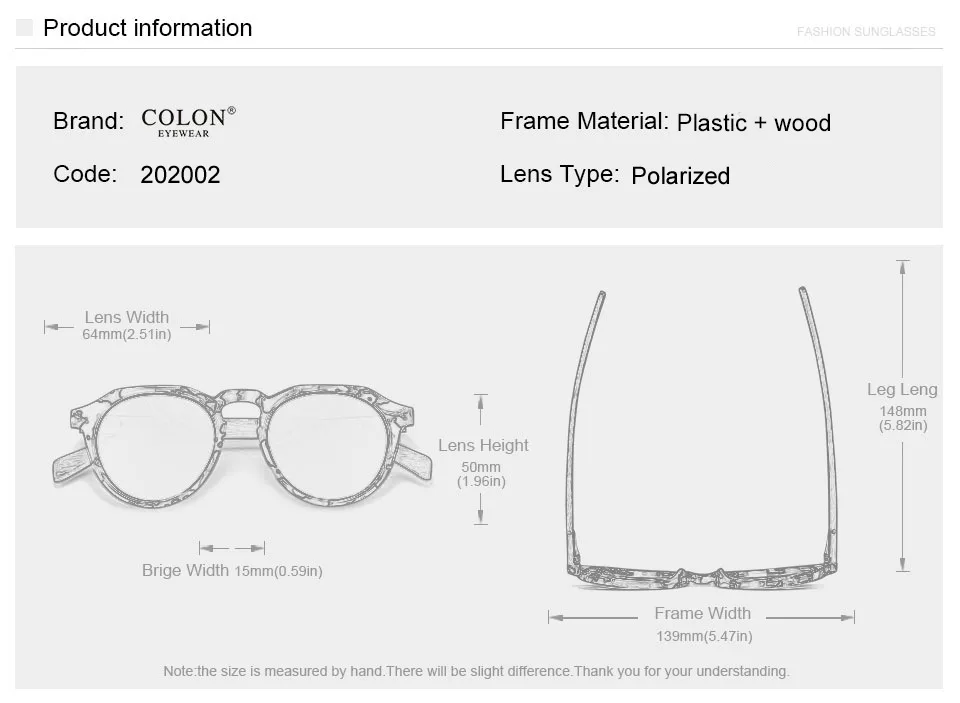Click the Leg Leng 148mm label
This screenshot has width=960, height=703.
(x=902, y=407)
